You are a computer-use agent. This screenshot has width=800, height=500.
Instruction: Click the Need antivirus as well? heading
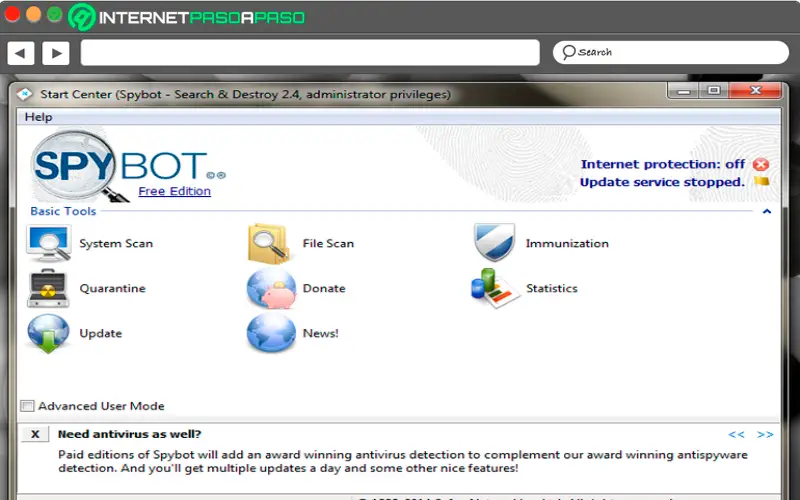click(x=130, y=434)
